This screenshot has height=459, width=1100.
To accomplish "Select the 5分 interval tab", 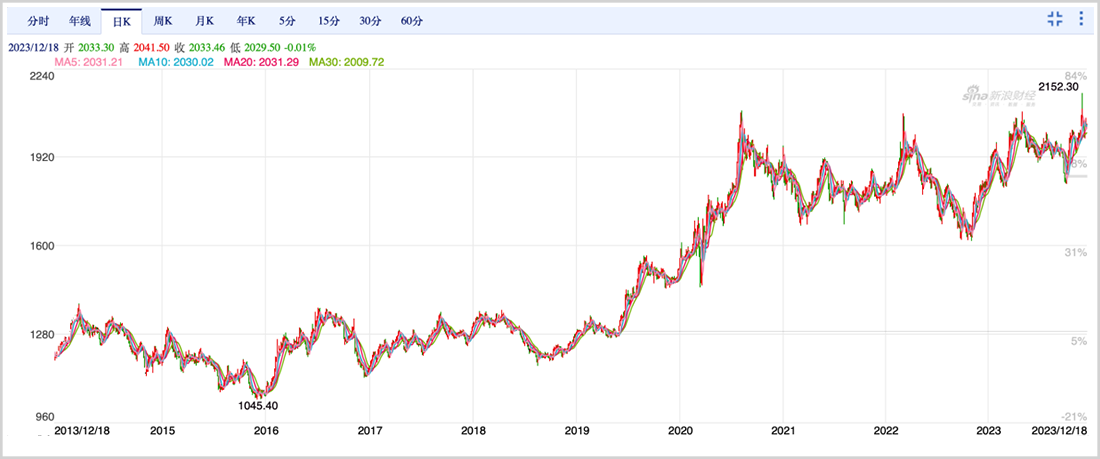I will pyautogui.click(x=287, y=21).
